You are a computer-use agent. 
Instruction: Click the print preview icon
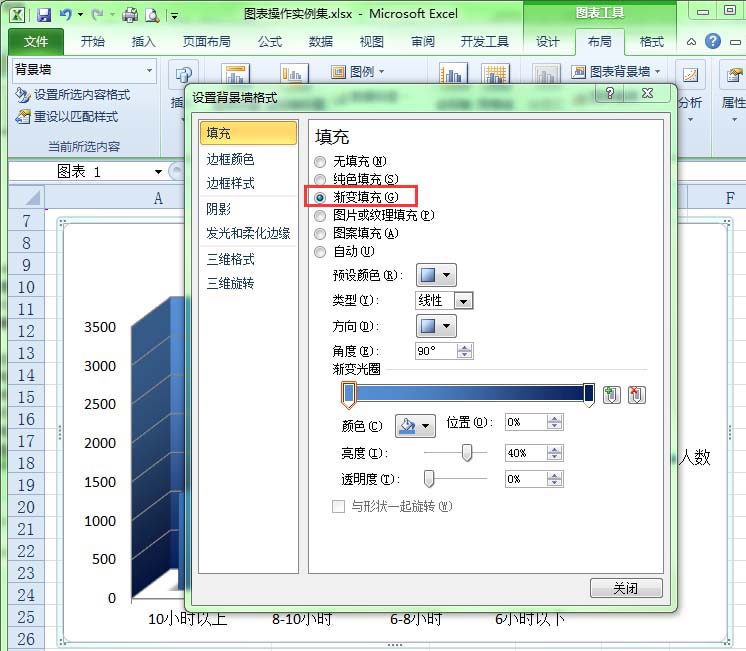[152, 15]
